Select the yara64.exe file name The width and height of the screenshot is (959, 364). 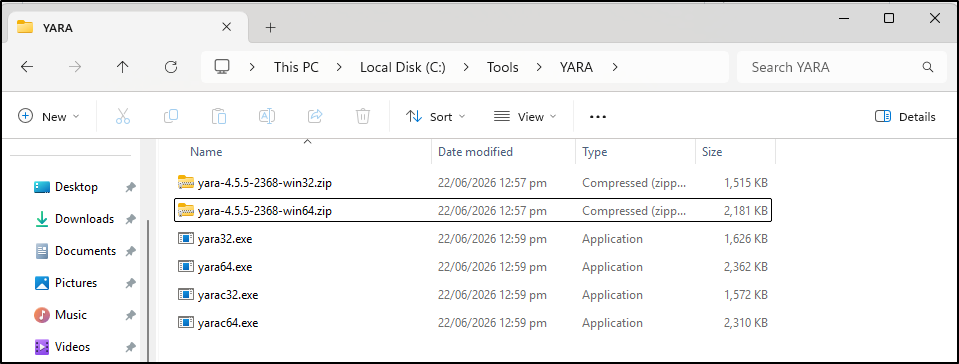coord(225,267)
